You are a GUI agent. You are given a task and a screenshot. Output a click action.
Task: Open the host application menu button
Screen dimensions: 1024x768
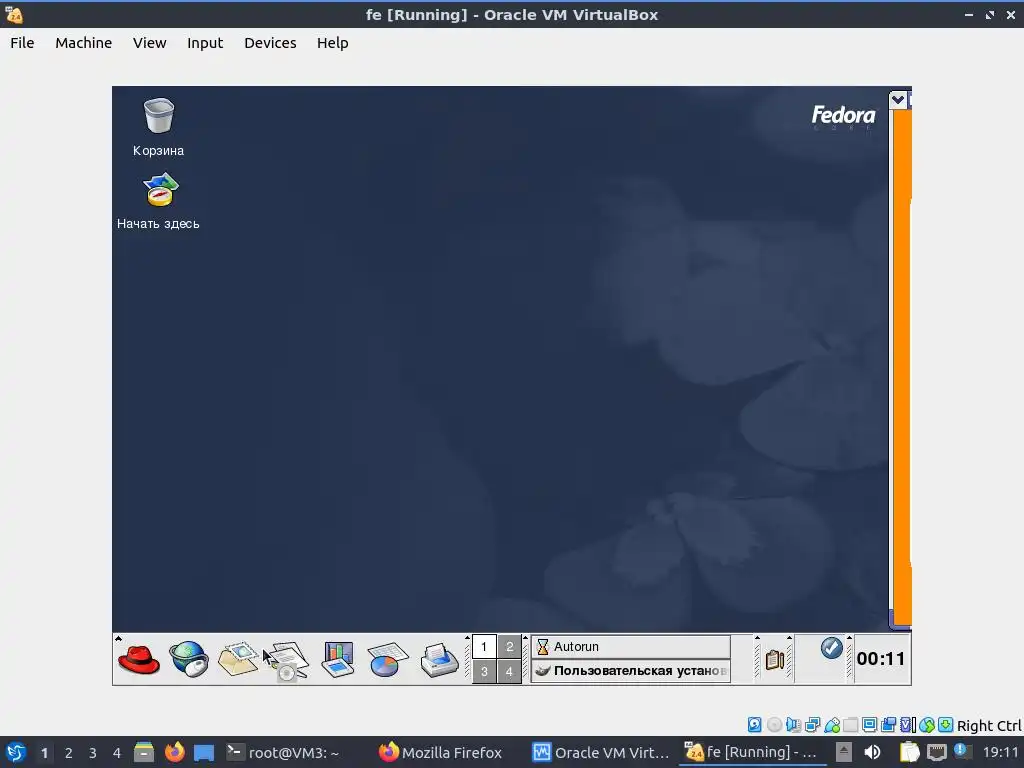(x=15, y=752)
